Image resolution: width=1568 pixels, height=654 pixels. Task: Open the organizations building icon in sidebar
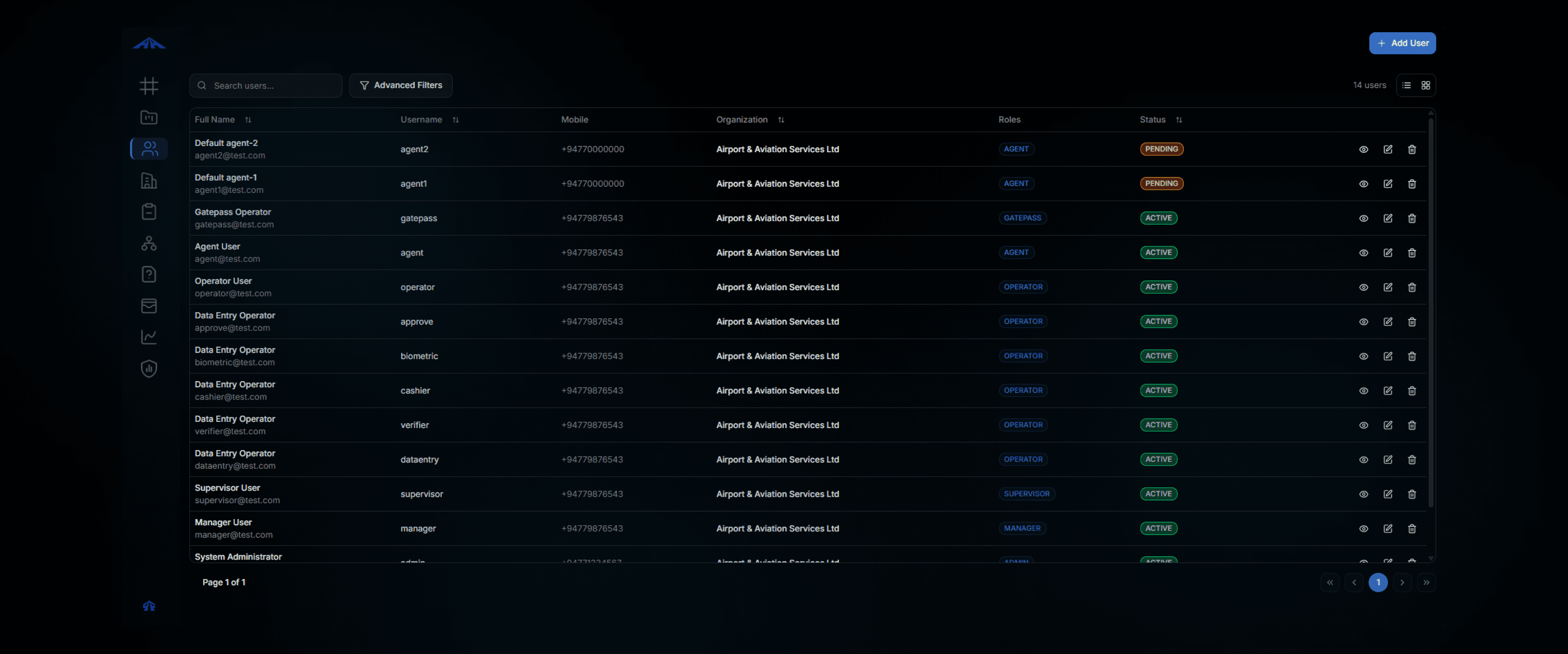point(148,180)
